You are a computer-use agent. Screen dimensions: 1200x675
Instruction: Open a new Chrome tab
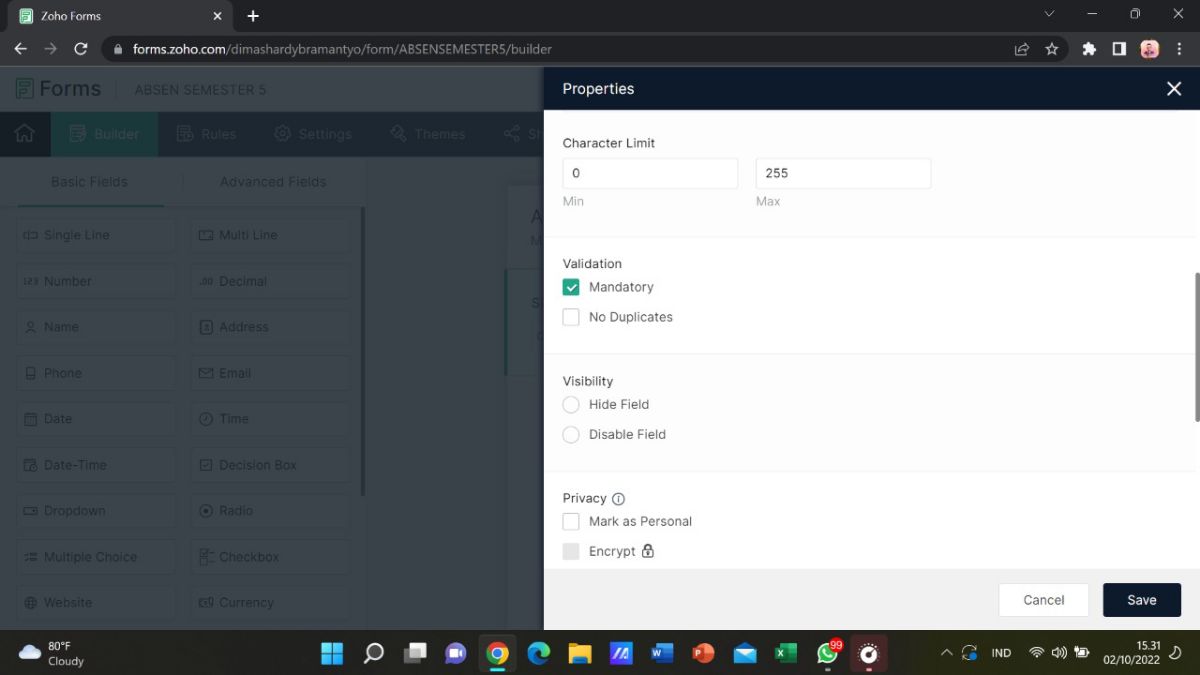point(253,16)
